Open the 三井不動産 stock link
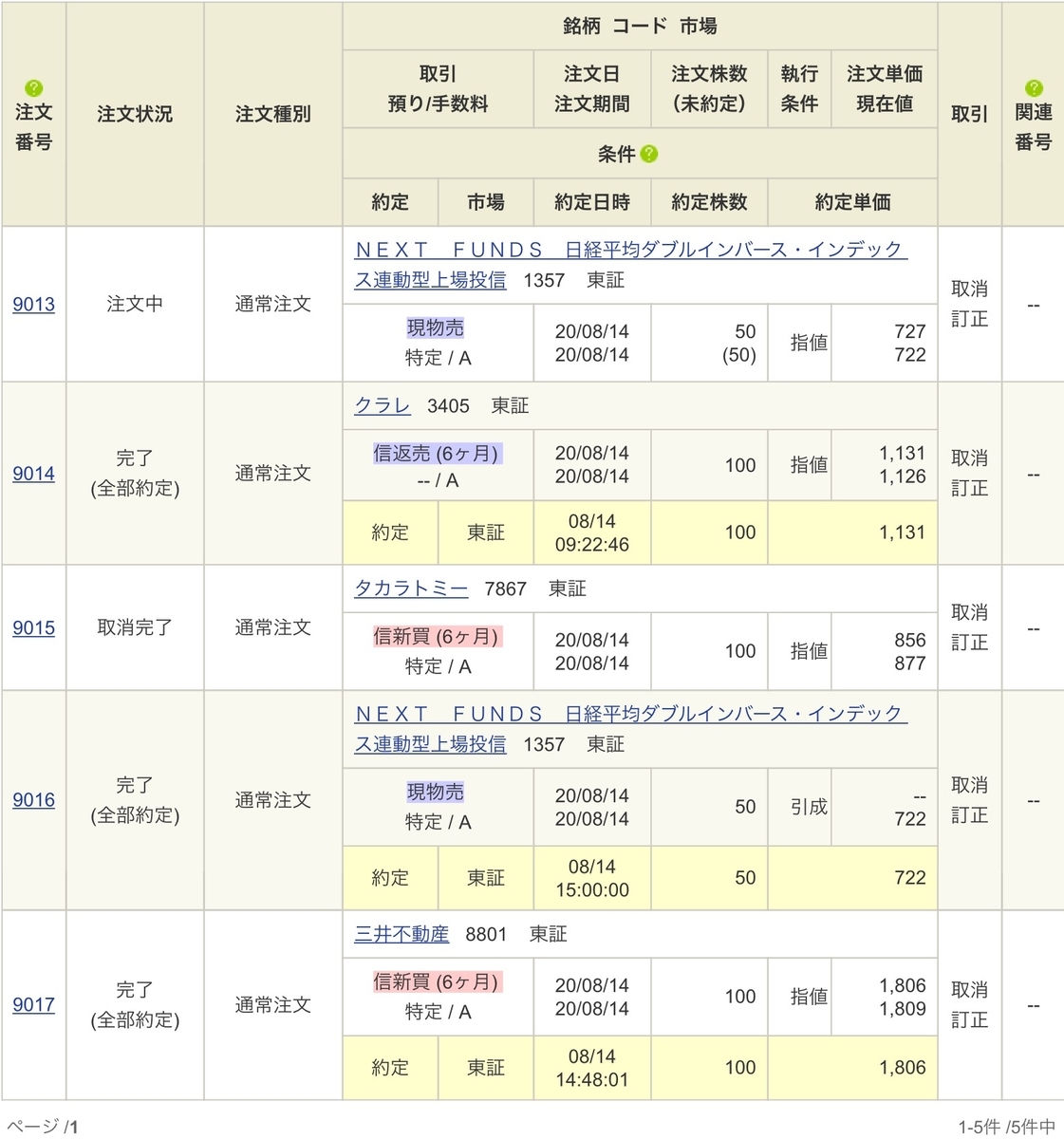Image resolution: width=1064 pixels, height=1139 pixels. (401, 935)
